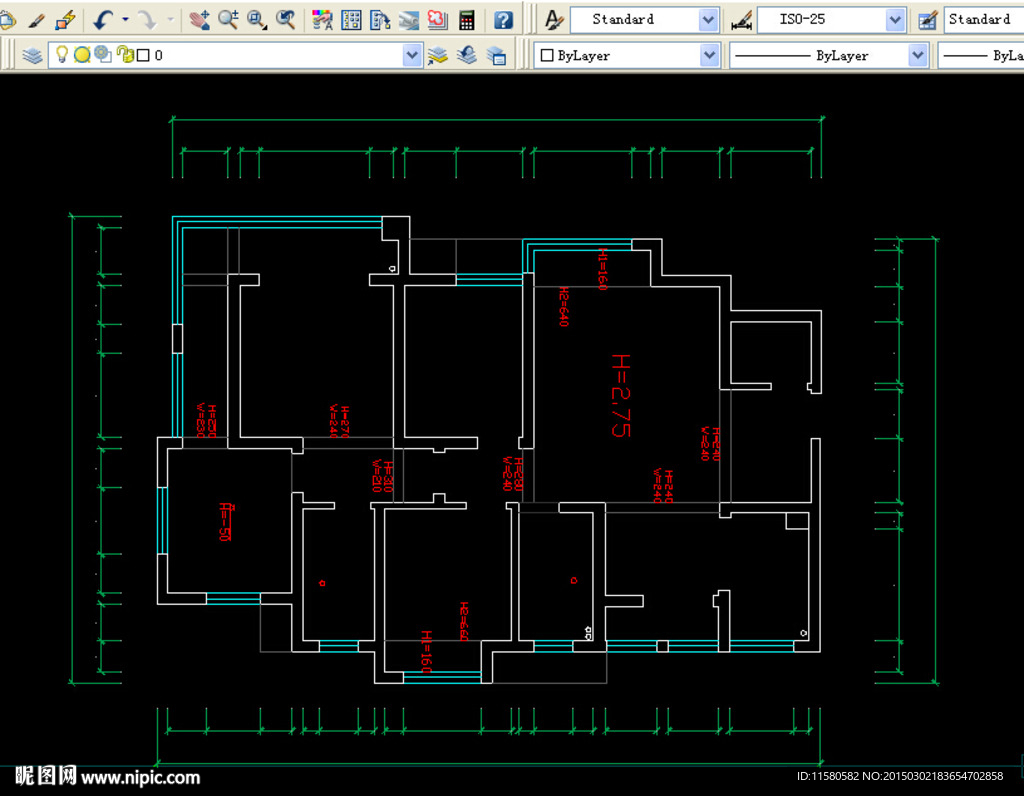
Task: Open the Text Style manager icon
Action: point(554,19)
